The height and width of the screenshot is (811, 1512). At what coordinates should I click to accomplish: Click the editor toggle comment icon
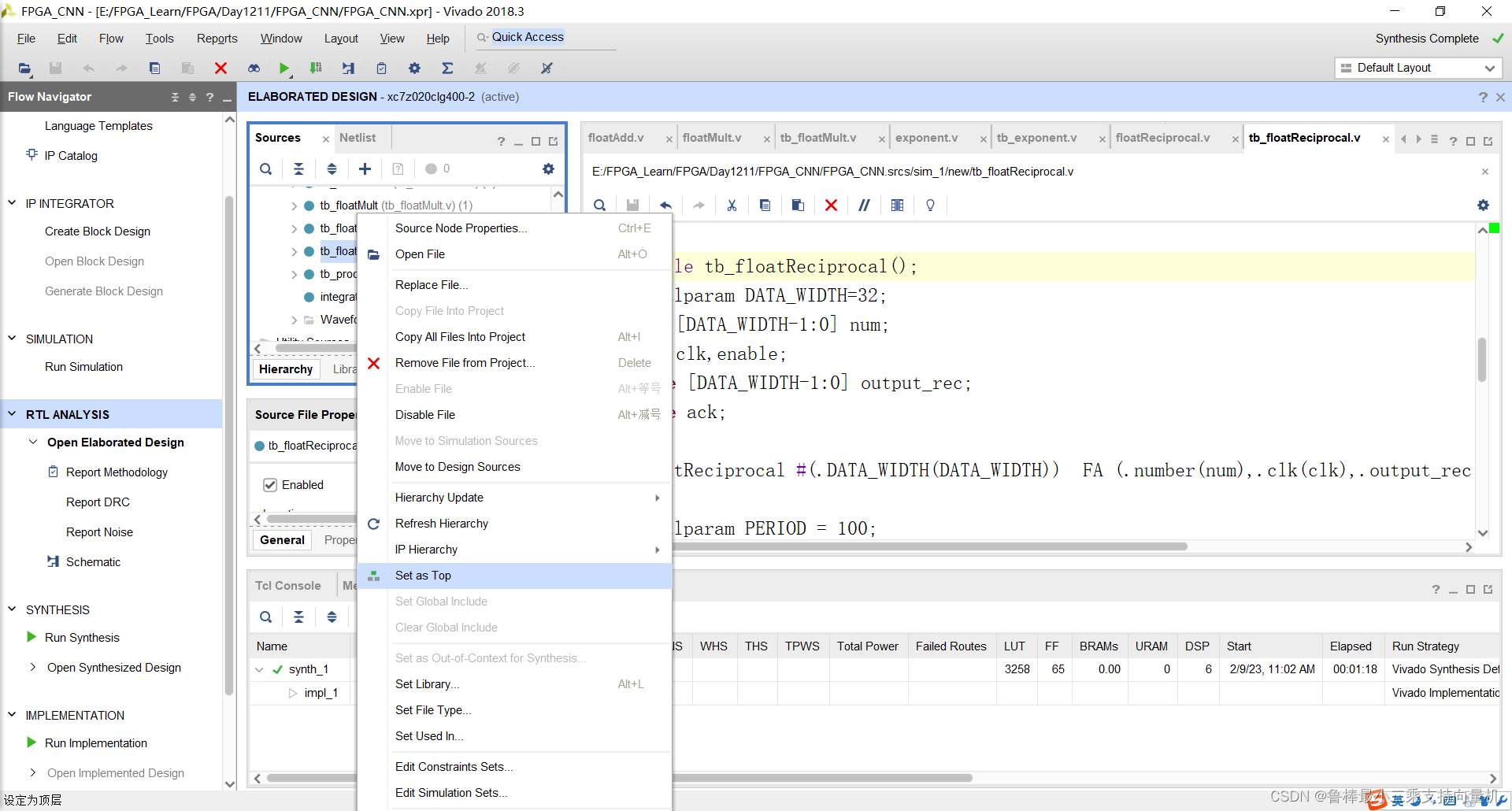click(x=864, y=205)
